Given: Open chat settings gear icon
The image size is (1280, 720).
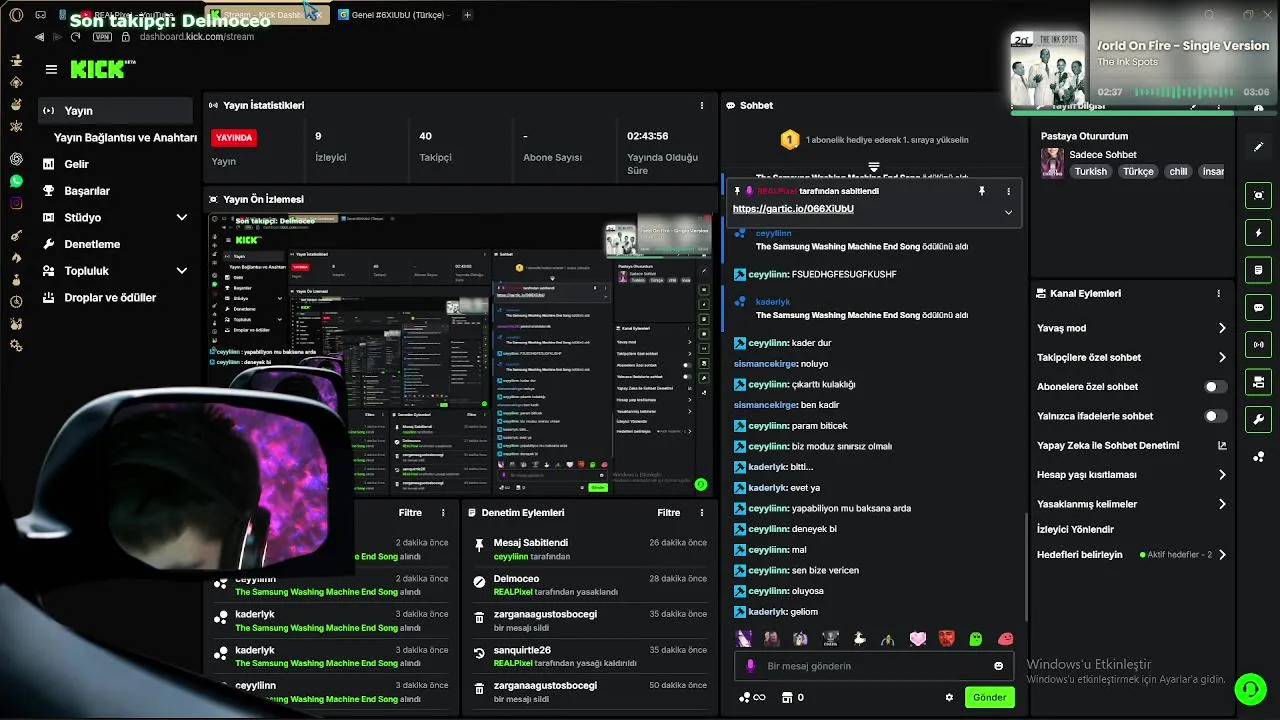Looking at the screenshot, I should coord(949,697).
